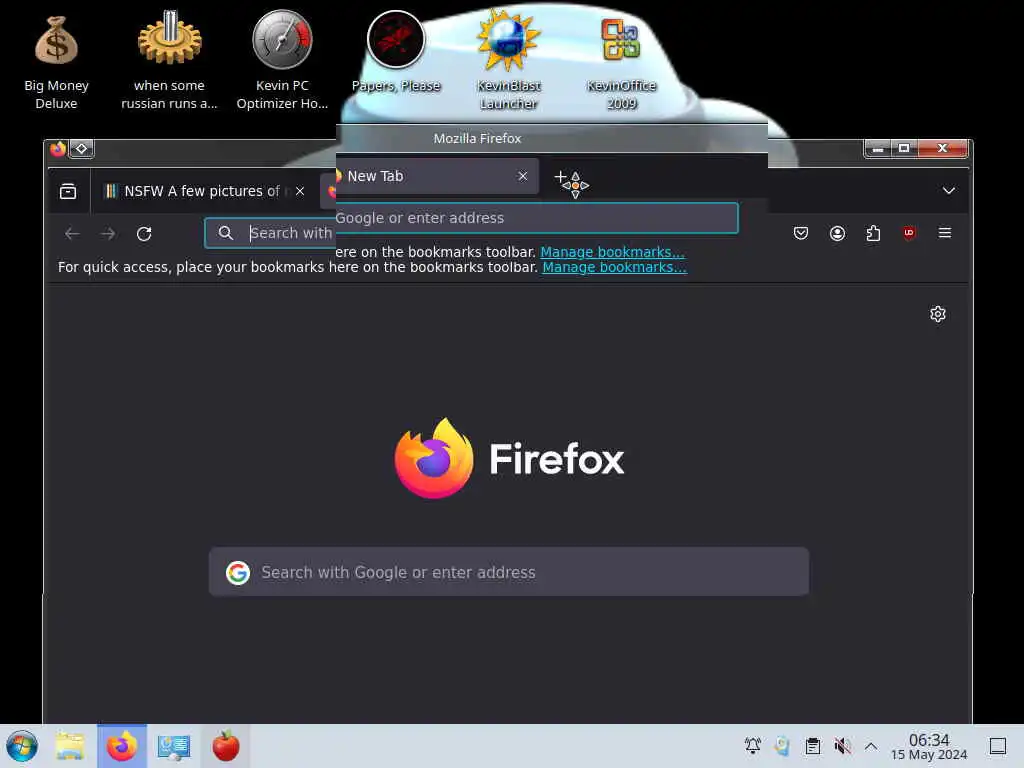
Task: Open Big Money Deluxe desktop icon
Action: 56,60
